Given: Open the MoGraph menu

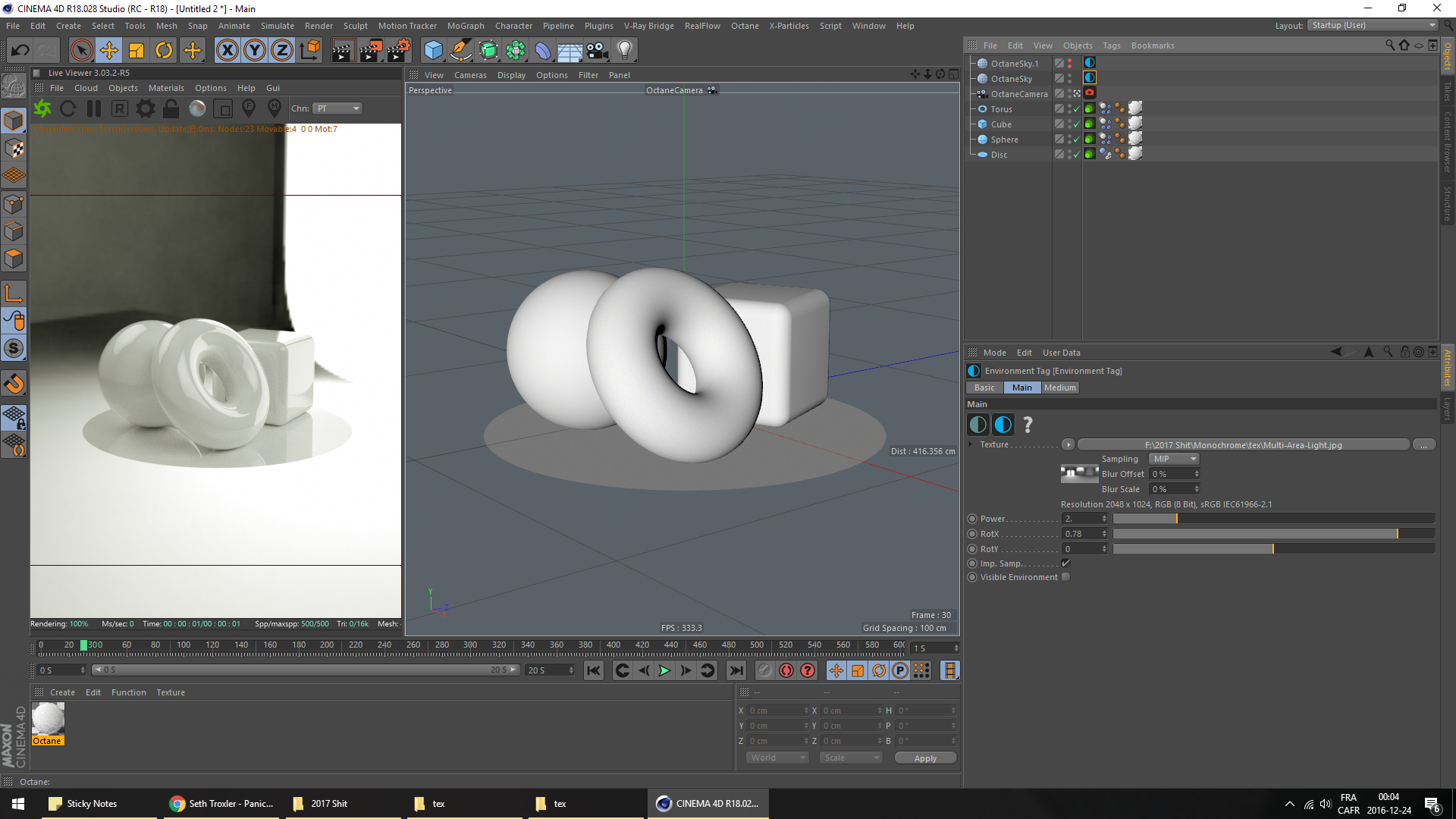Looking at the screenshot, I should point(465,26).
